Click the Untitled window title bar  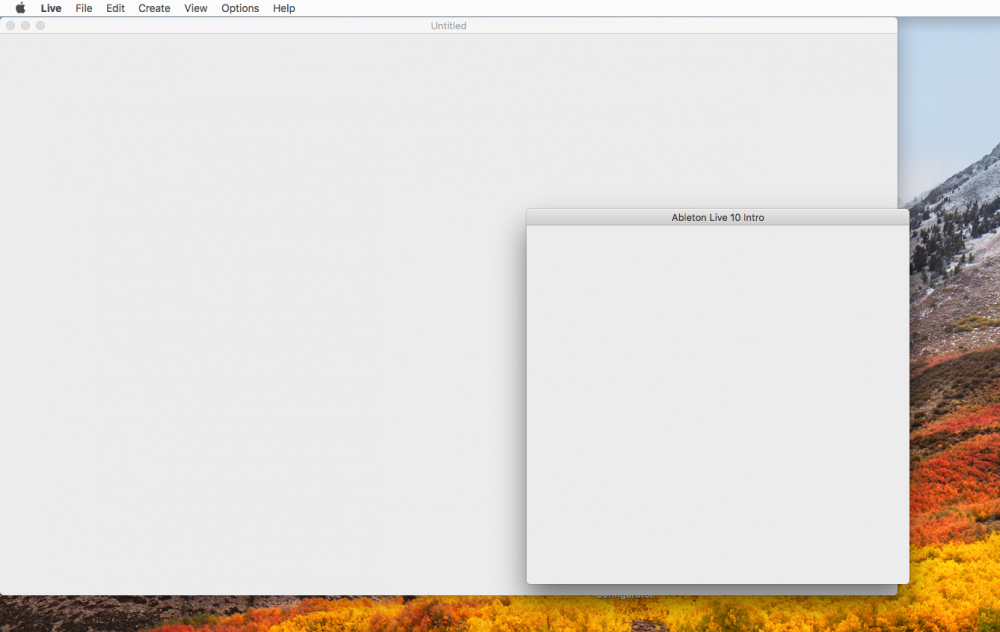click(x=448, y=26)
